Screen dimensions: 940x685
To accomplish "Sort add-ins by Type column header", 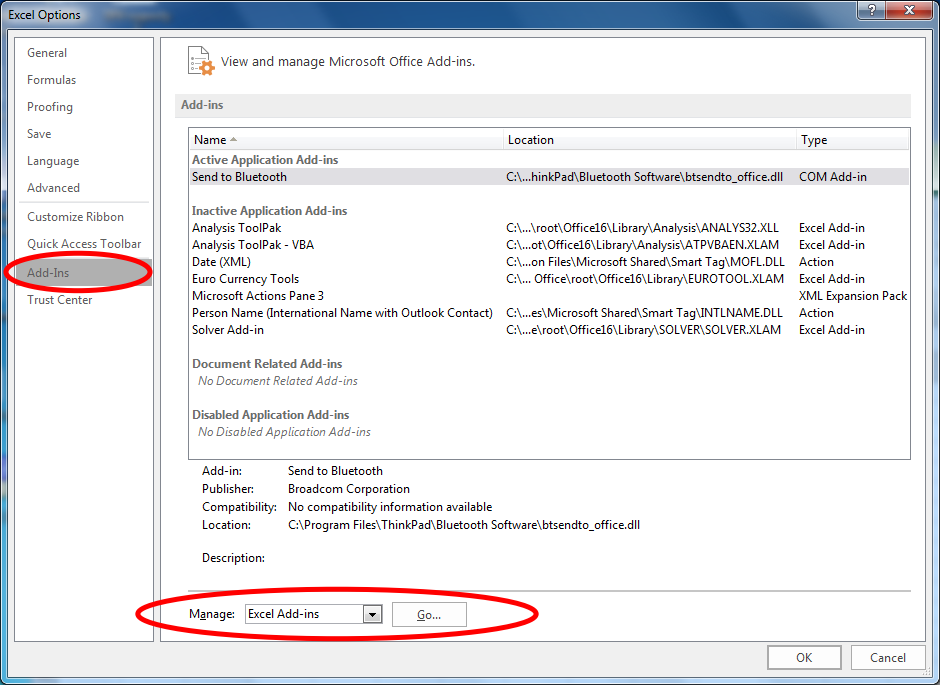I will point(852,140).
